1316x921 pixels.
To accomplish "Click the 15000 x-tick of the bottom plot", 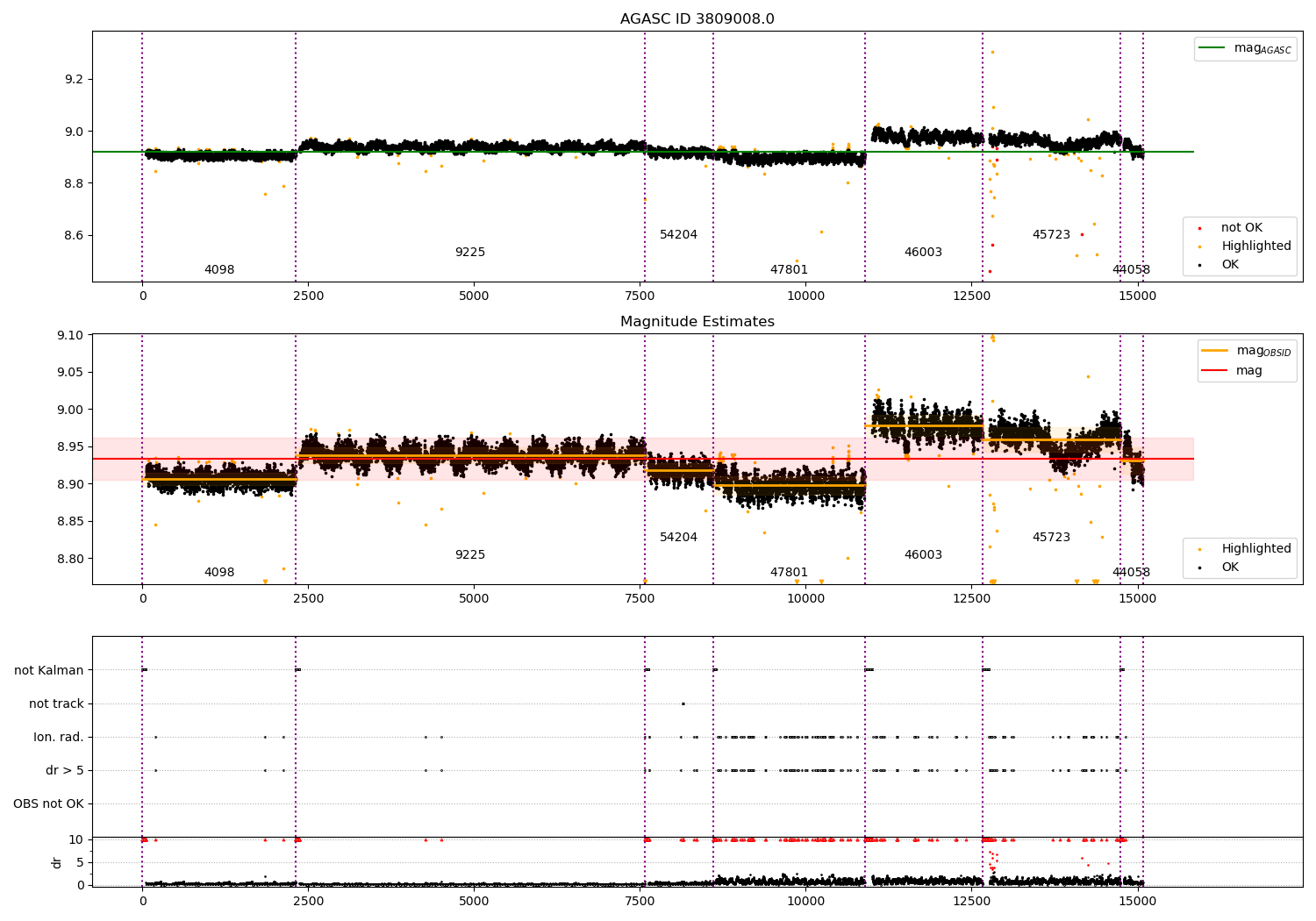I will click(1138, 901).
